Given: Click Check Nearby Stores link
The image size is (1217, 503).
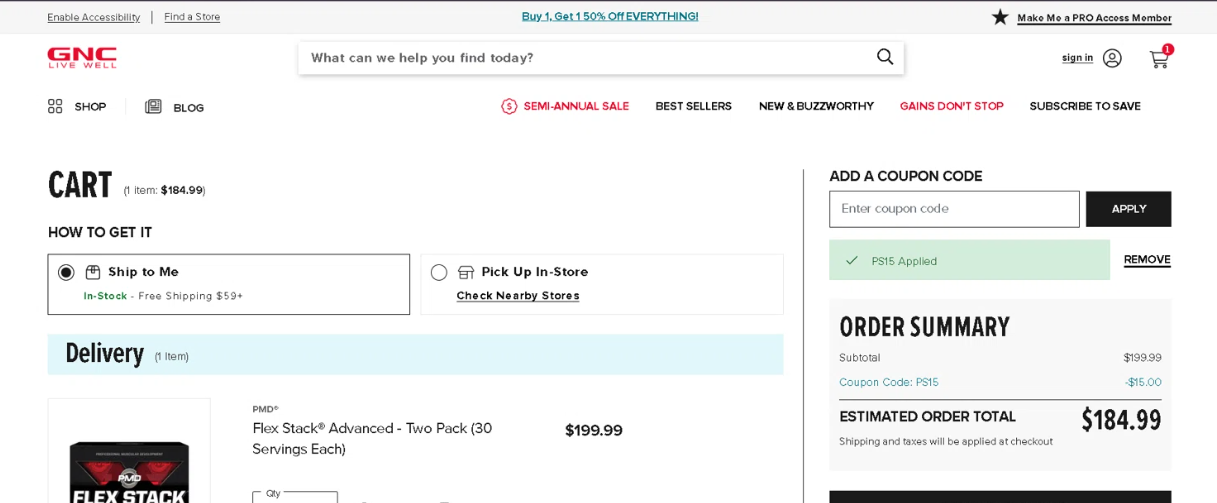Looking at the screenshot, I should click(518, 296).
